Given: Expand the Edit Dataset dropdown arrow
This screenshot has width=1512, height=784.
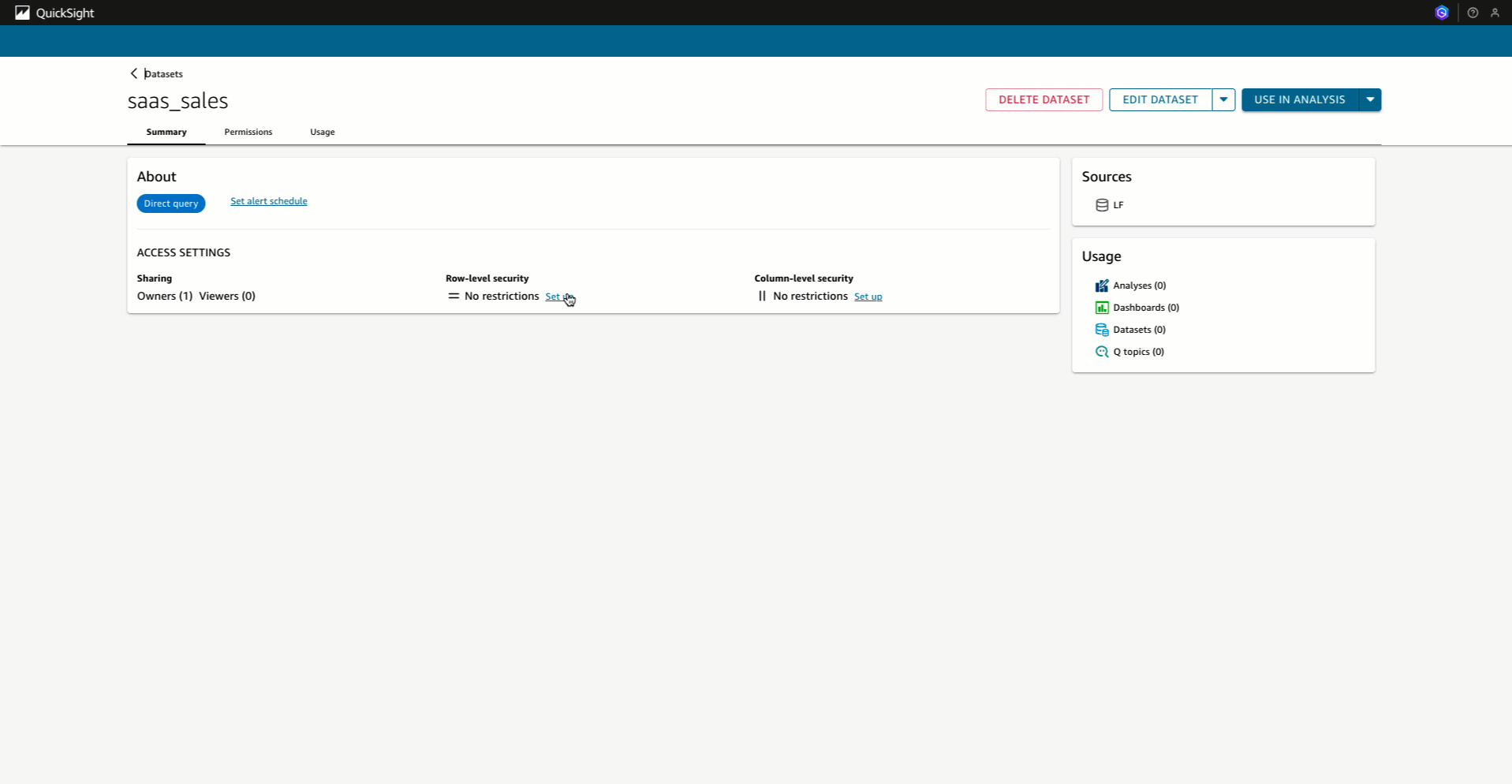Looking at the screenshot, I should [x=1223, y=99].
